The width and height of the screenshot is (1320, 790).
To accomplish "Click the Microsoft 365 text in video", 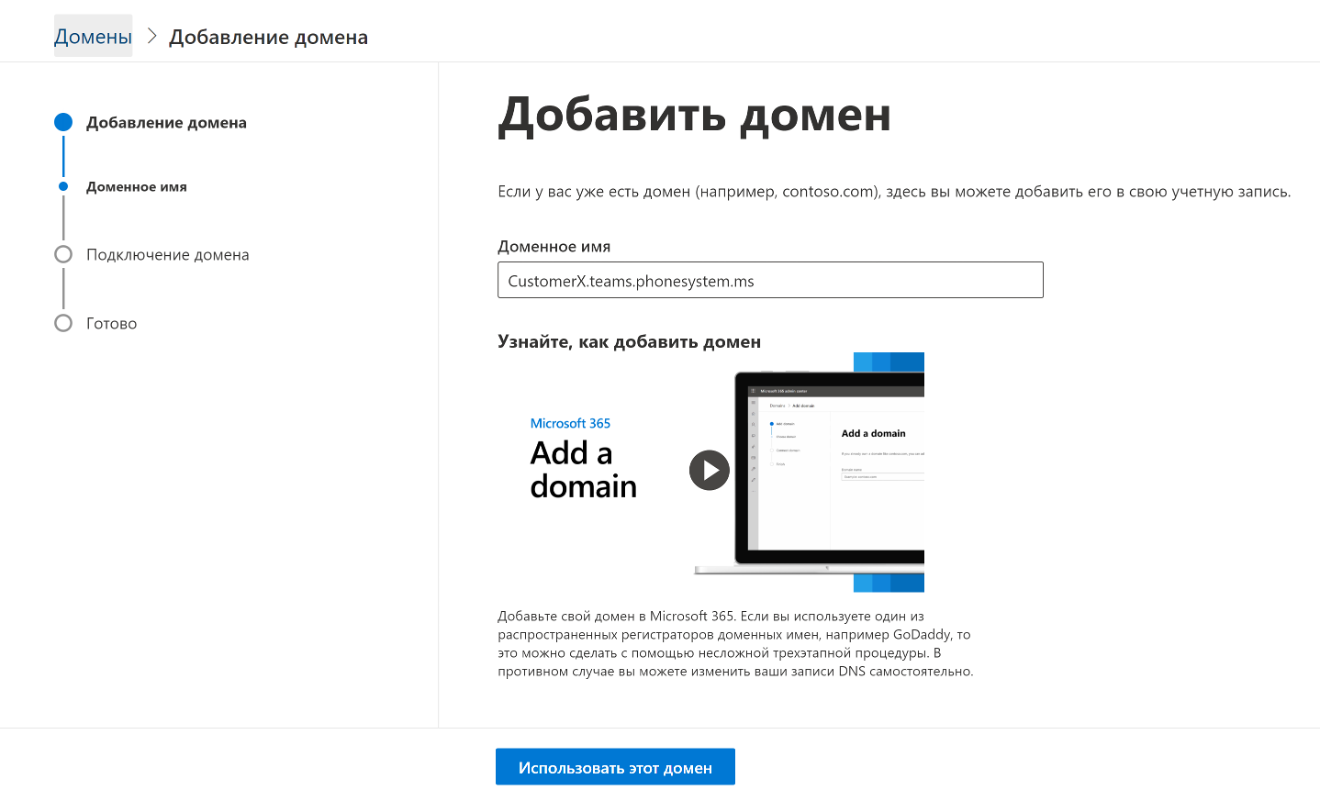I will click(x=570, y=424).
